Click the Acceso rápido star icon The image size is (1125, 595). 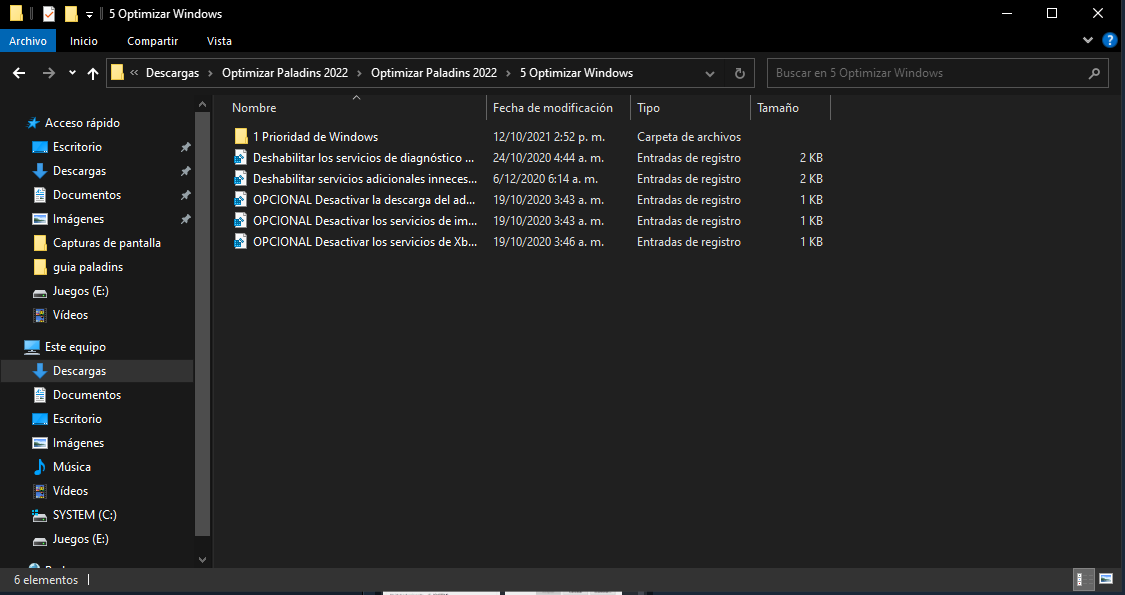click(x=32, y=123)
